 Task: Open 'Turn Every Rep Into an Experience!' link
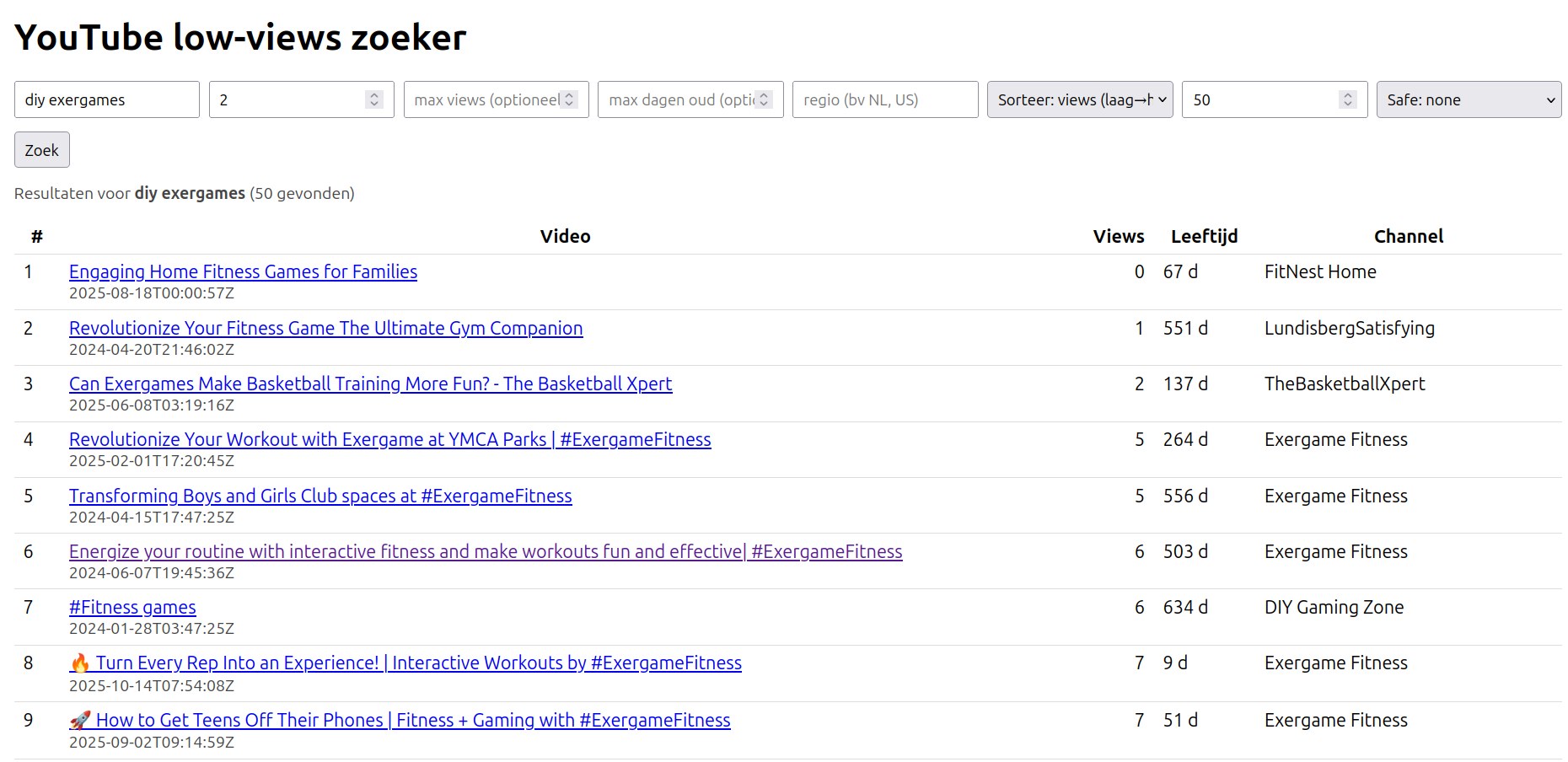point(418,663)
